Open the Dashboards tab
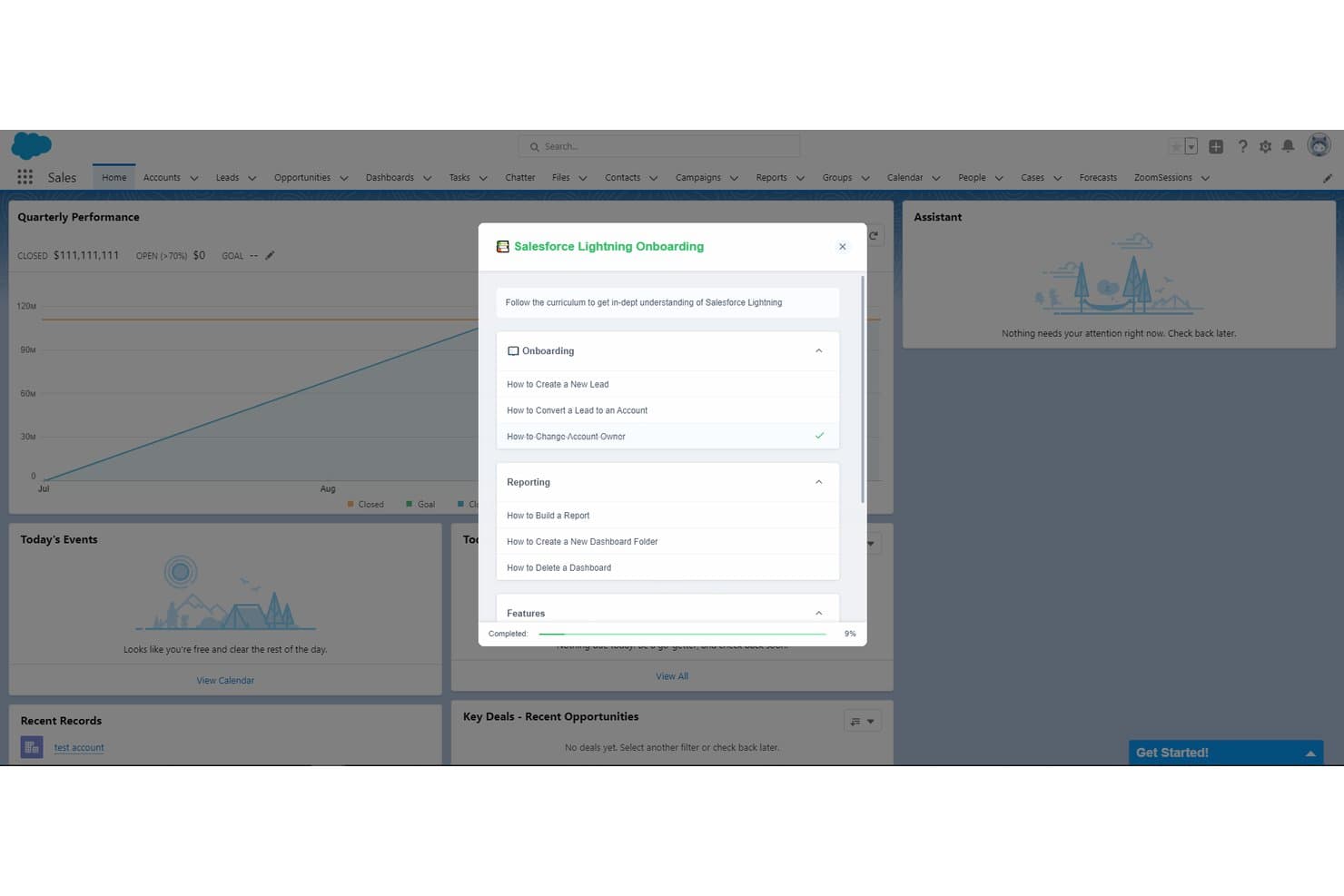 click(x=390, y=178)
